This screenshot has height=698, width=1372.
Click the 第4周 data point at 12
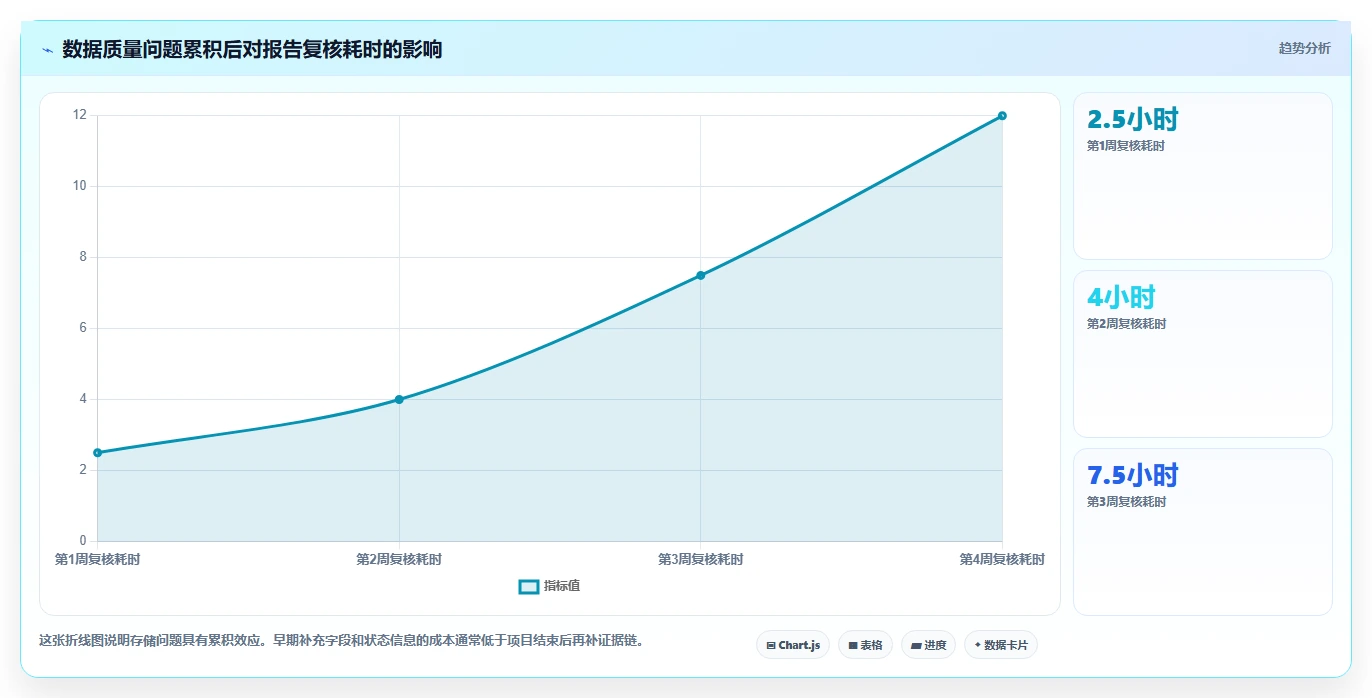[x=1002, y=116]
